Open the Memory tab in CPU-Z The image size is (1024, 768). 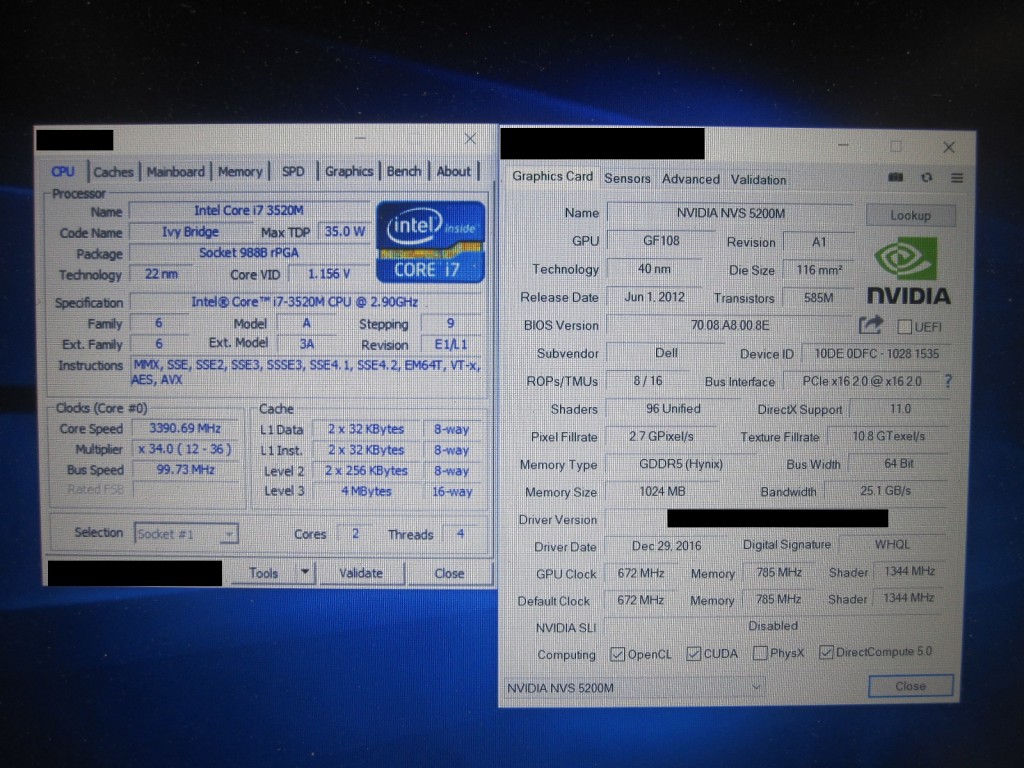pyautogui.click(x=240, y=172)
